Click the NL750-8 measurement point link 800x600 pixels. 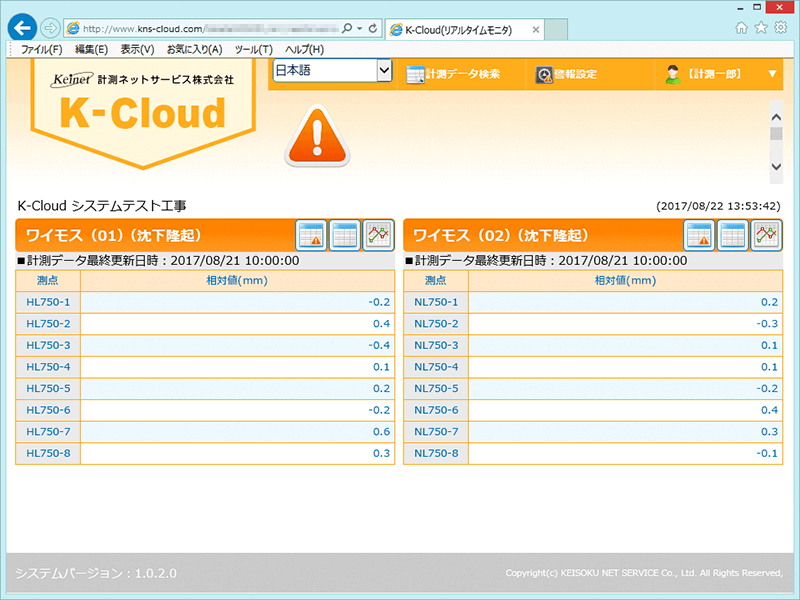(436, 453)
